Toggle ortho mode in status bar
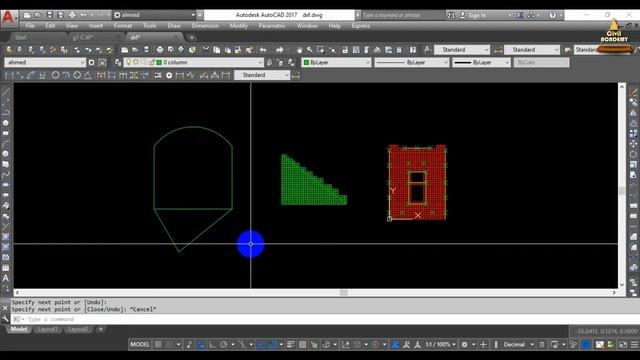 [212, 344]
